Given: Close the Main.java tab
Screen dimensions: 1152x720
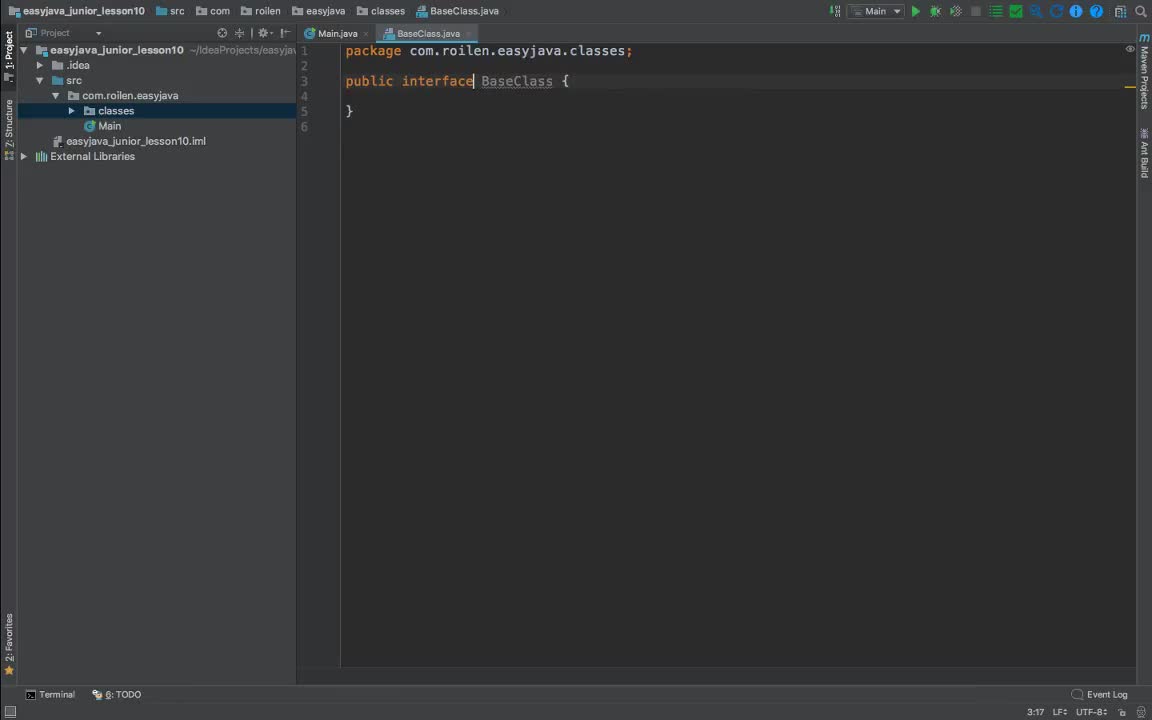Looking at the screenshot, I should tap(366, 34).
